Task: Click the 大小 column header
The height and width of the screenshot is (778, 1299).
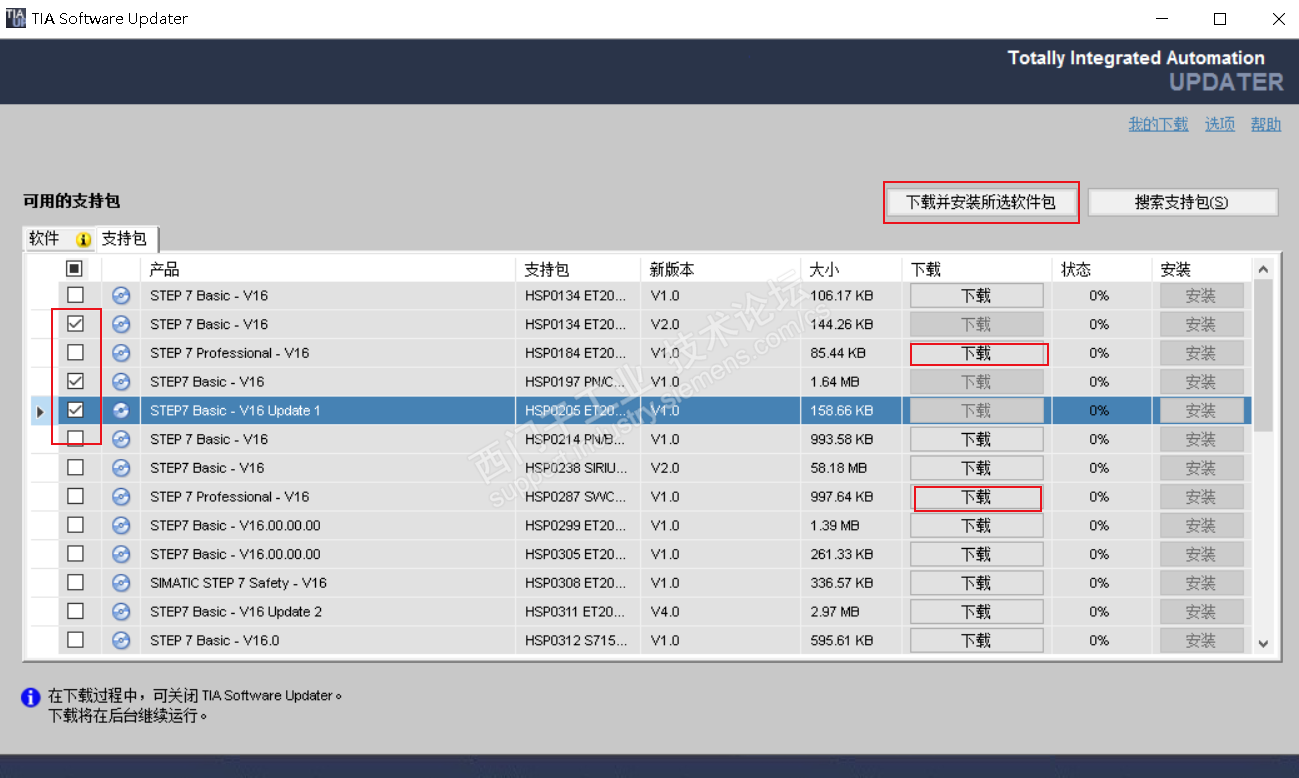Action: click(x=853, y=269)
